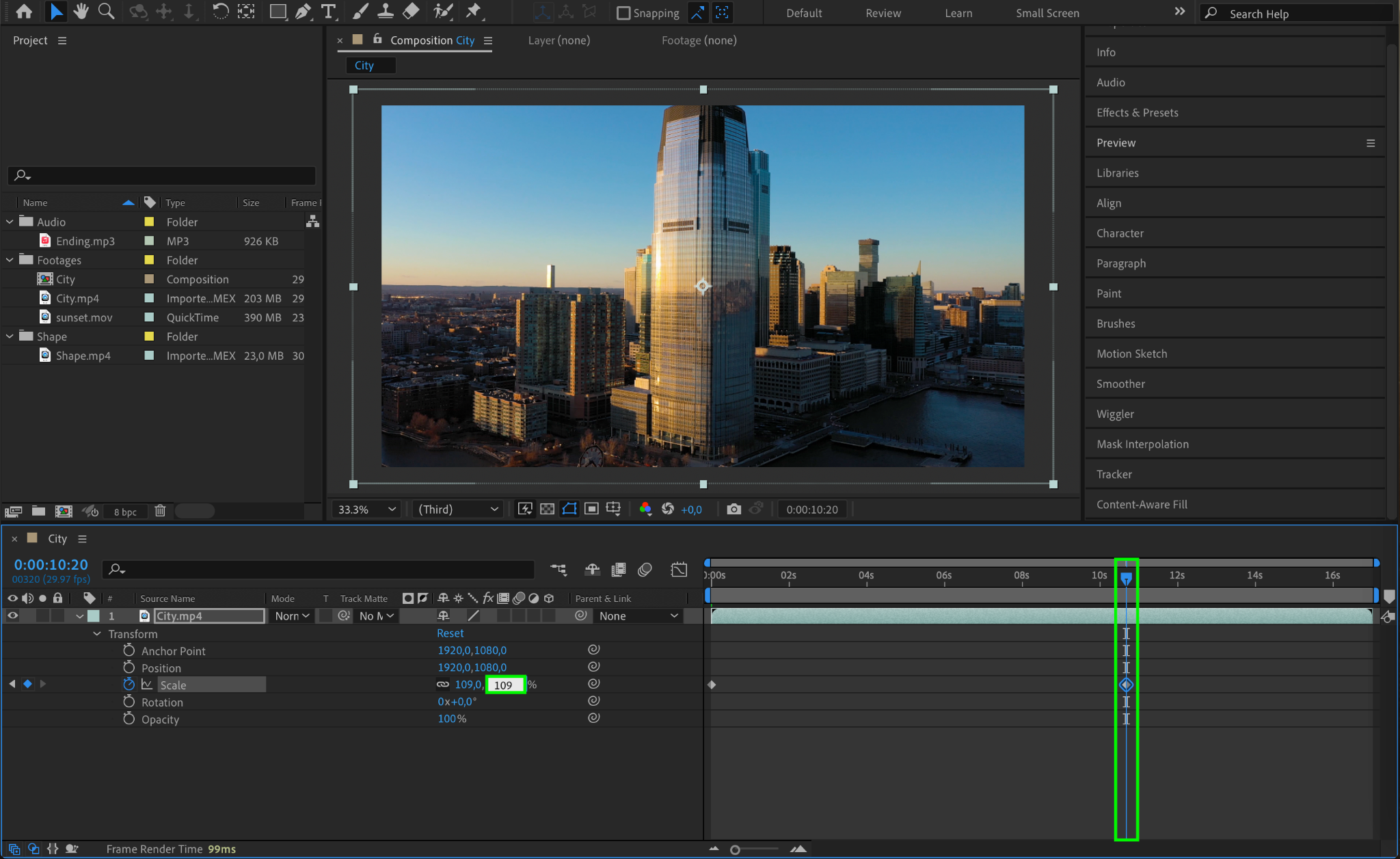Collapse the Footages folder
This screenshot has width=1400, height=859.
[x=10, y=260]
